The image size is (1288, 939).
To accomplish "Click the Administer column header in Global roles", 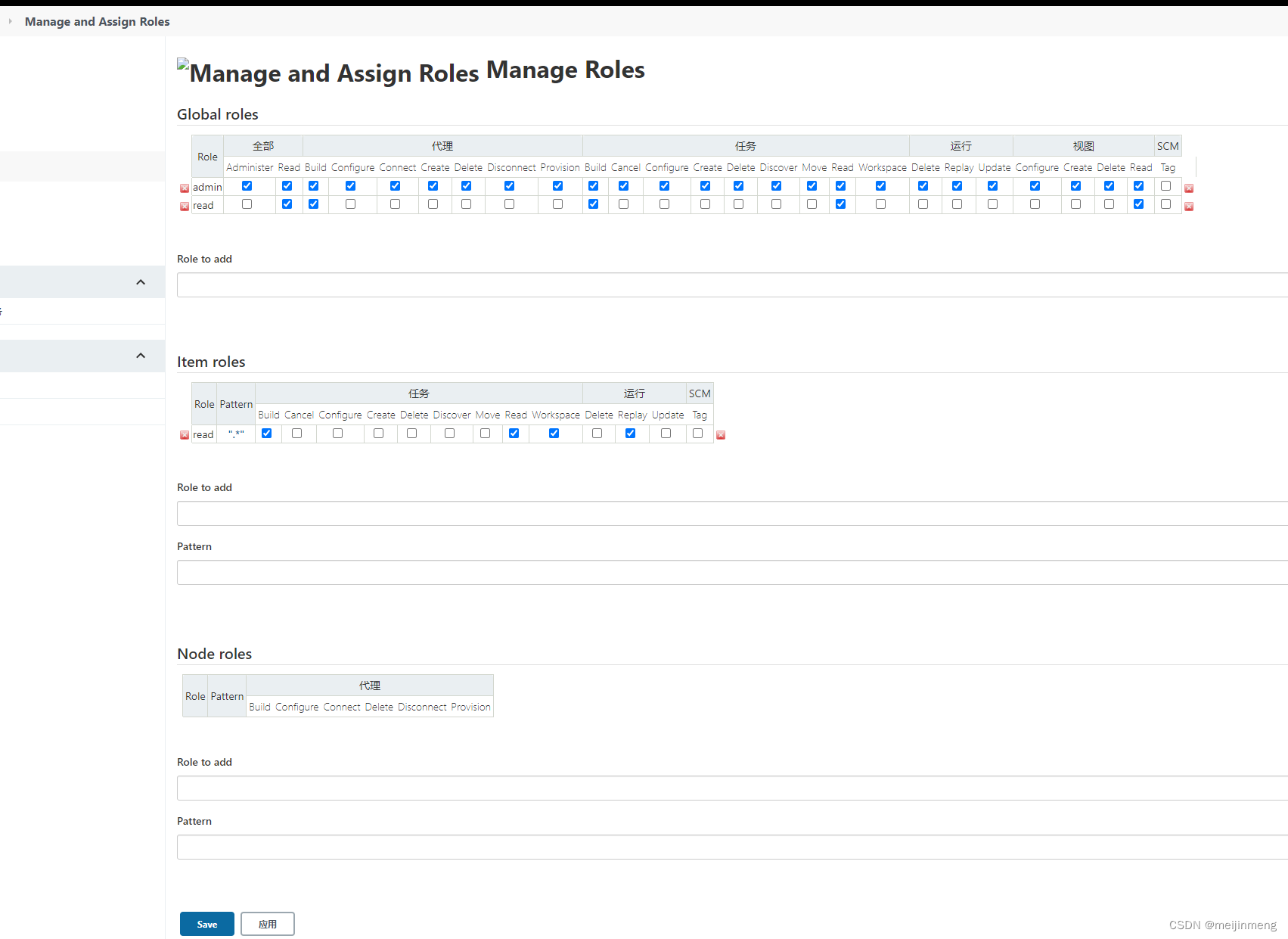I will pyautogui.click(x=250, y=167).
